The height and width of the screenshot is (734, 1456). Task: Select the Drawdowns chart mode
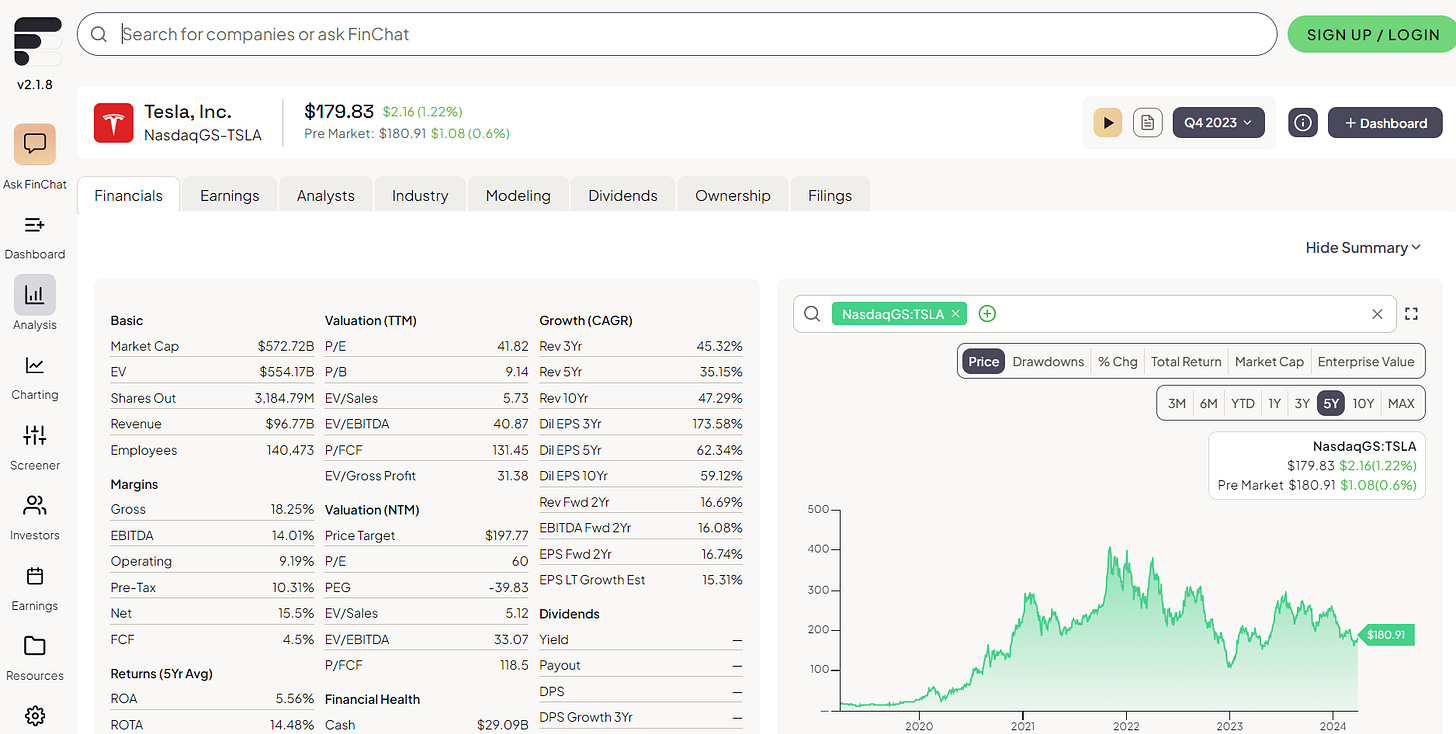point(1048,362)
